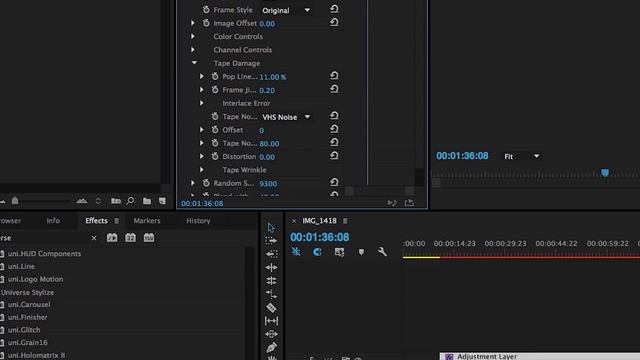Click Add Marker in timeline

coord(361,252)
